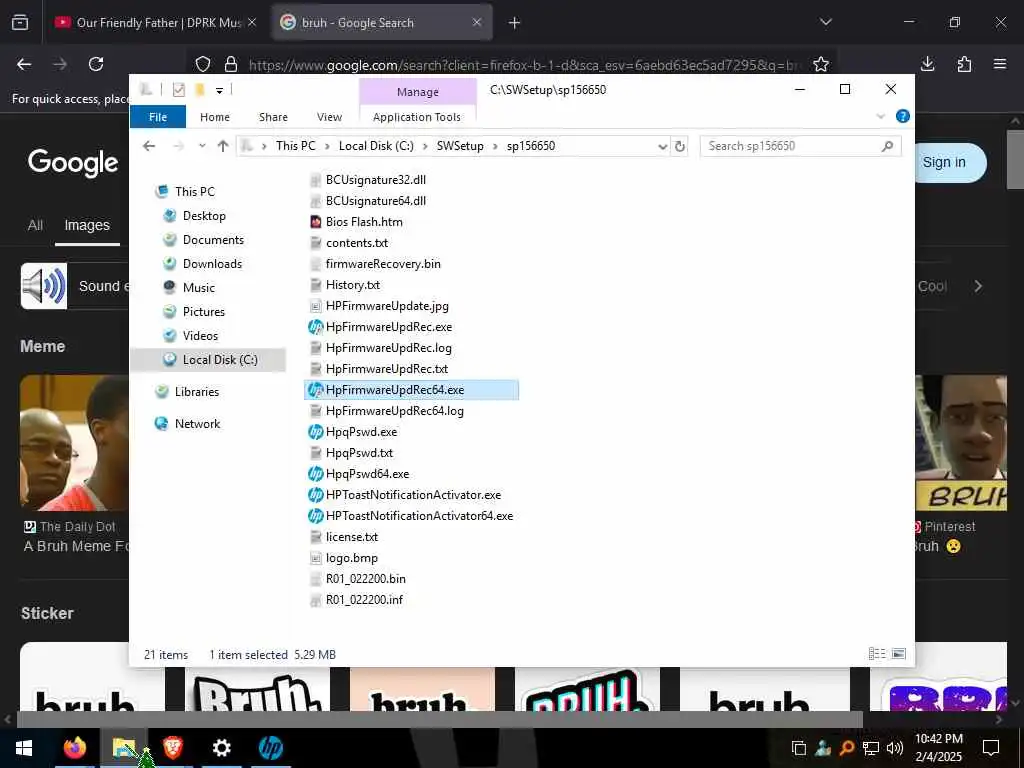Open the Customize Quick Access Toolbar dropdown

tap(219, 90)
